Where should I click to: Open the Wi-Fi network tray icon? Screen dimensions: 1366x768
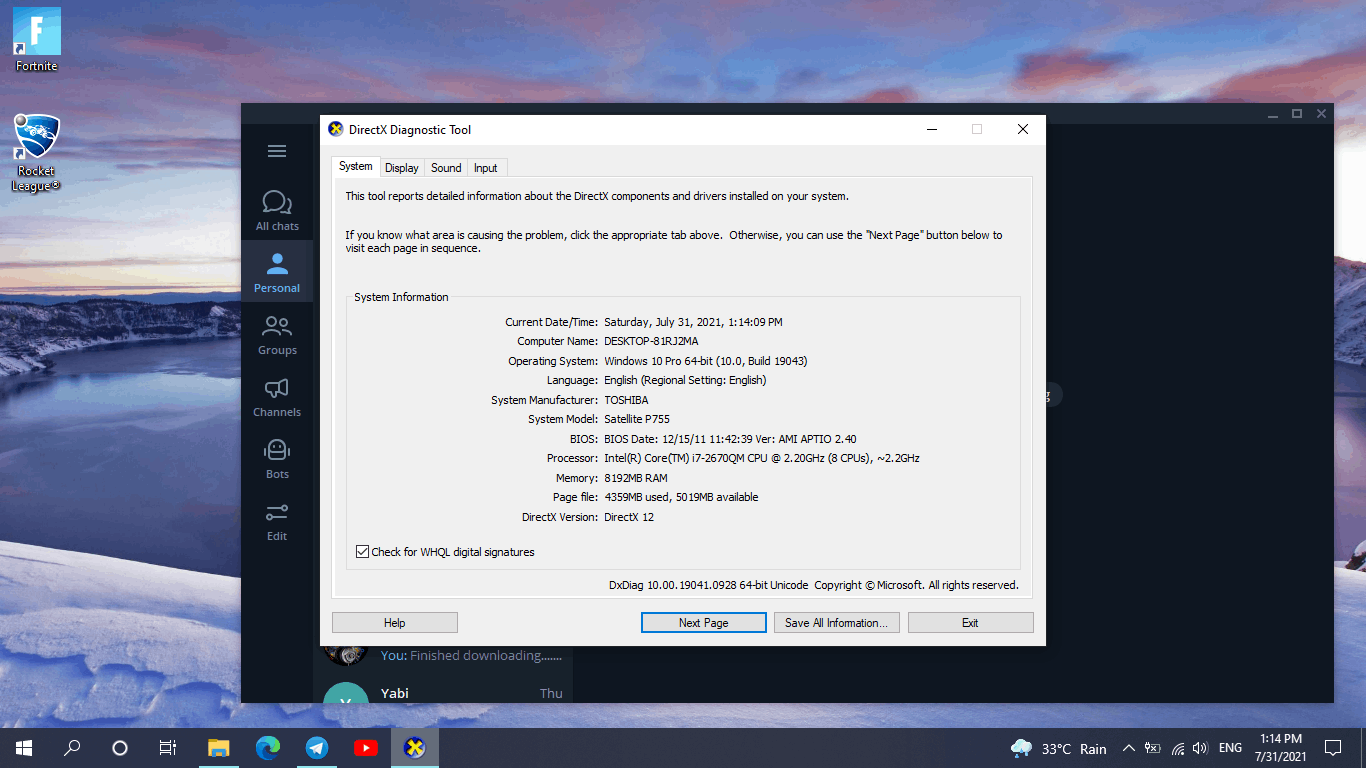pos(1177,748)
